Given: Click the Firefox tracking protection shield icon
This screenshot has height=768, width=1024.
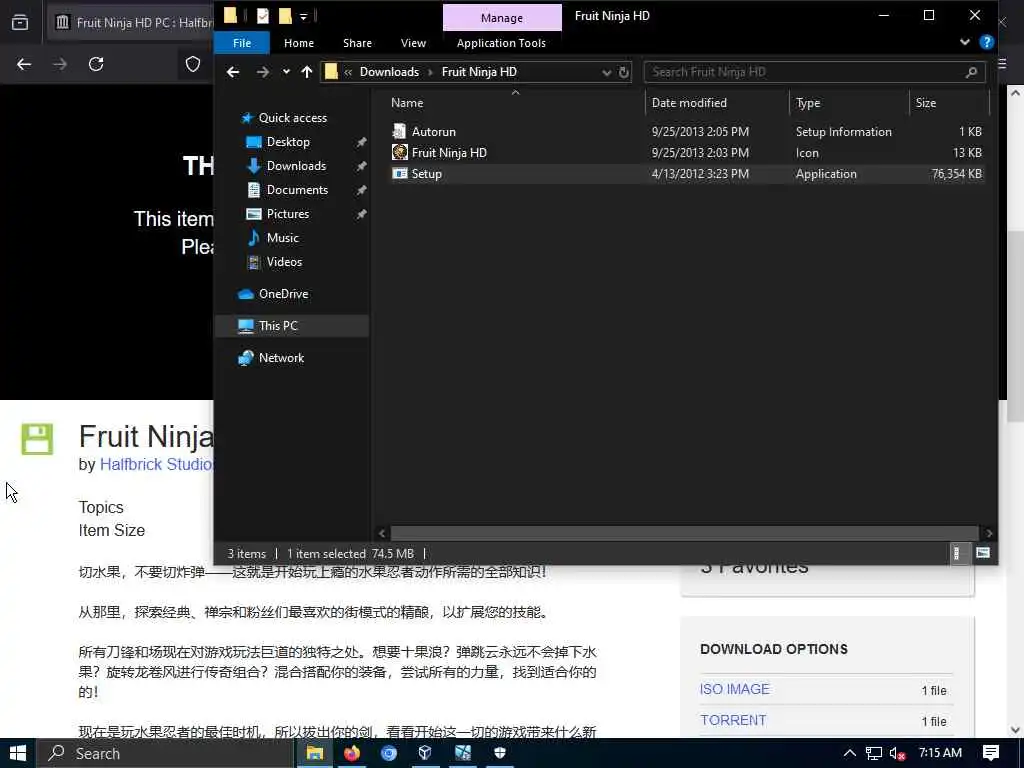Looking at the screenshot, I should [193, 64].
